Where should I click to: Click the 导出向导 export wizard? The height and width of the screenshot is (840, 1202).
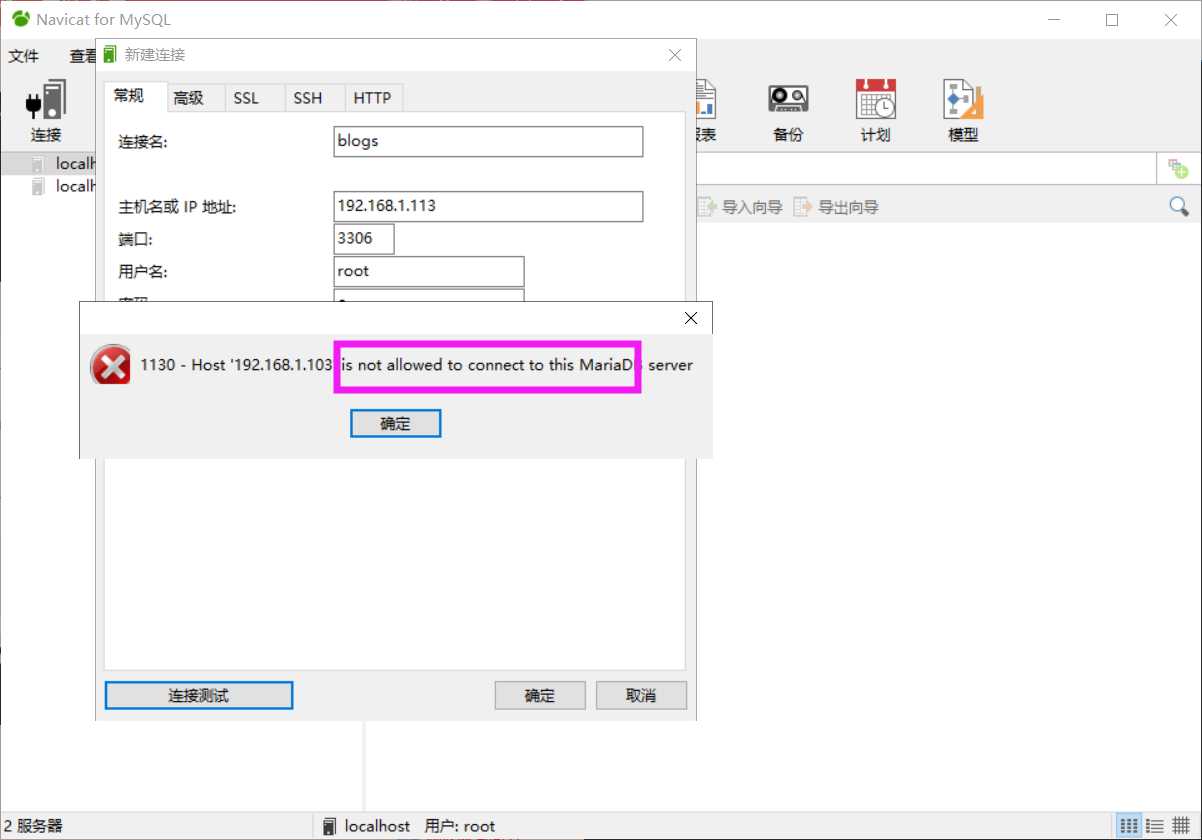click(x=836, y=207)
